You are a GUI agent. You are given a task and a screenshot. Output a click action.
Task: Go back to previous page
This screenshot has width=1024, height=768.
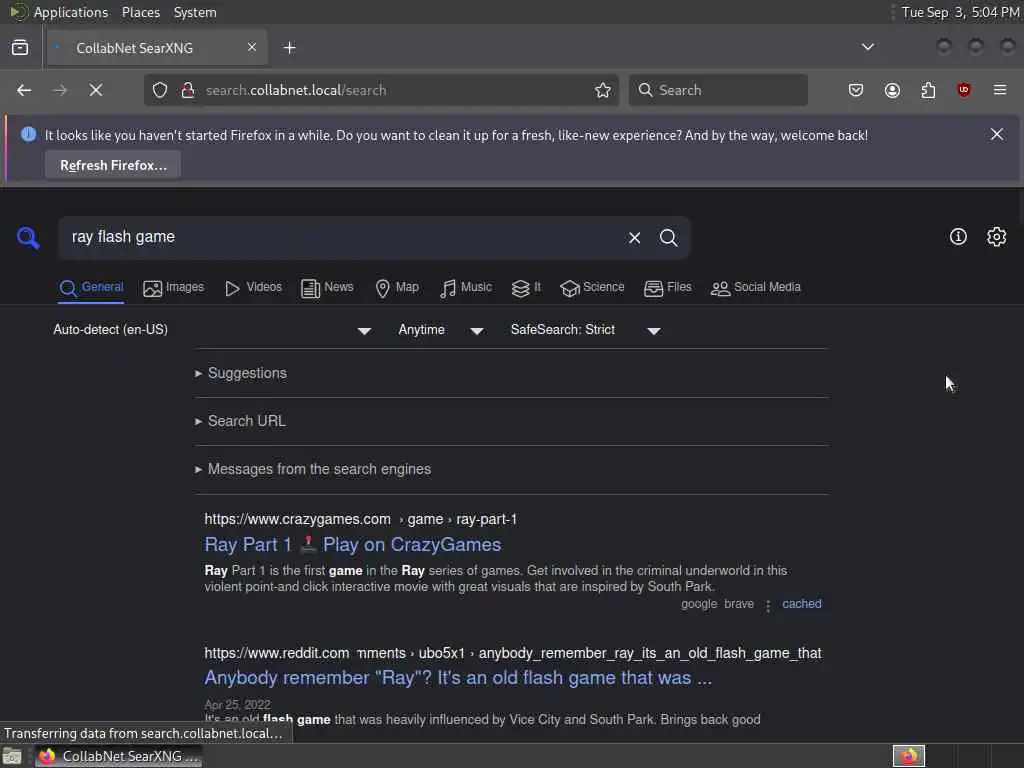[x=24, y=90]
